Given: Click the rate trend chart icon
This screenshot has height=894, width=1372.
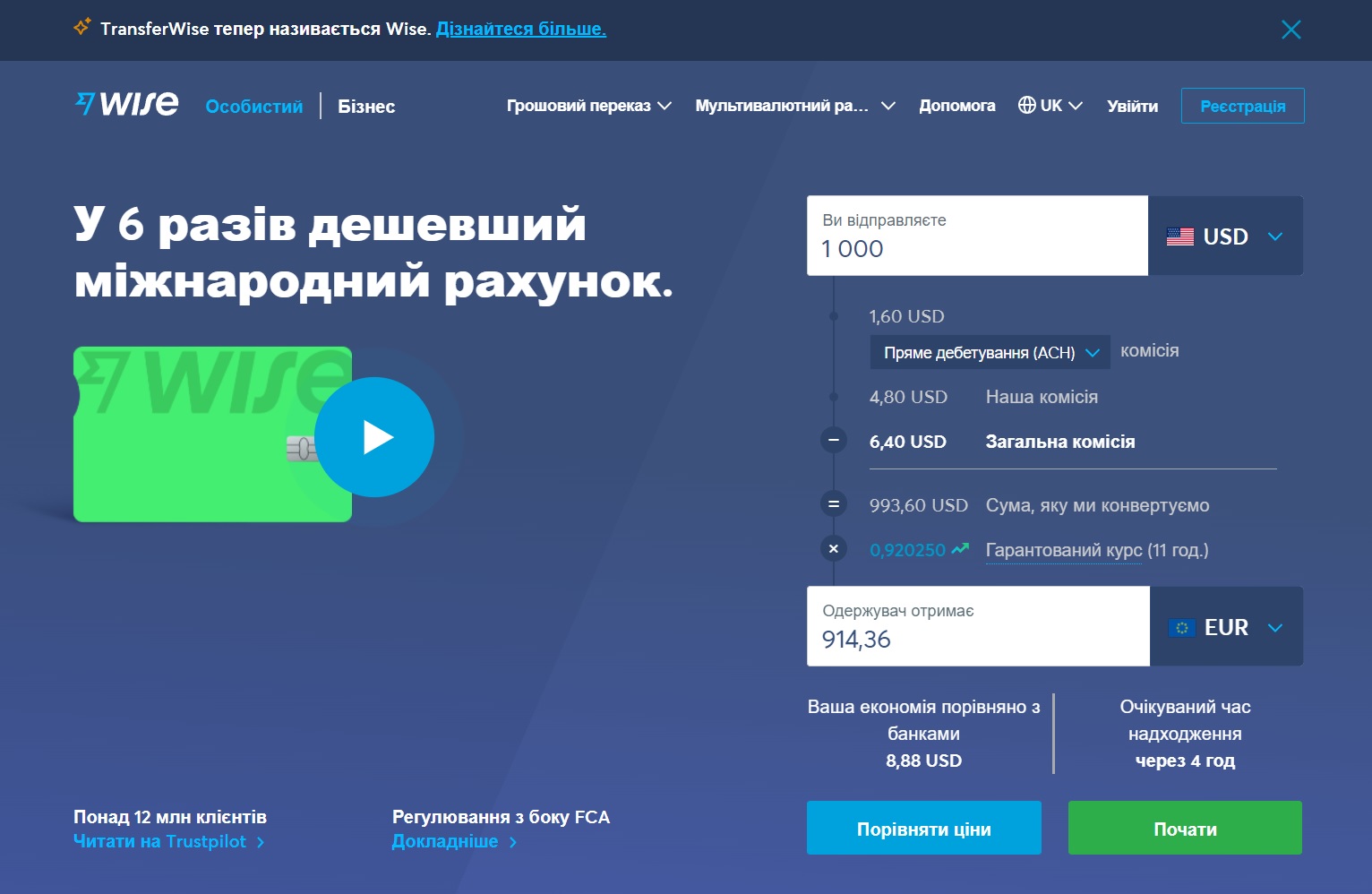Looking at the screenshot, I should [x=960, y=548].
